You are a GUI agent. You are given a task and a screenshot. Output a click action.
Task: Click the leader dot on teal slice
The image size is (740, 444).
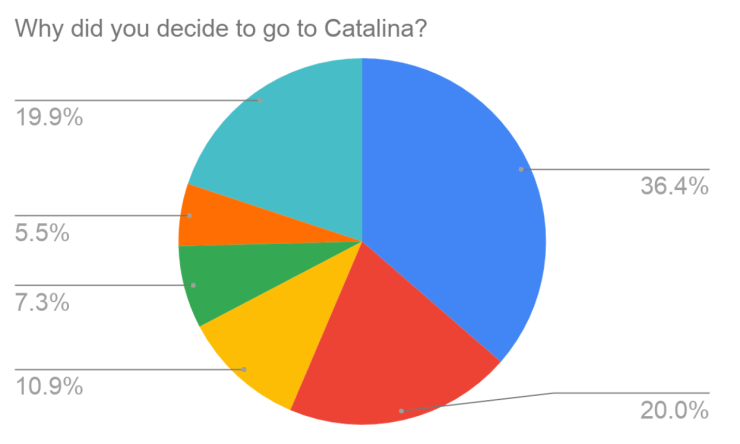point(259,100)
